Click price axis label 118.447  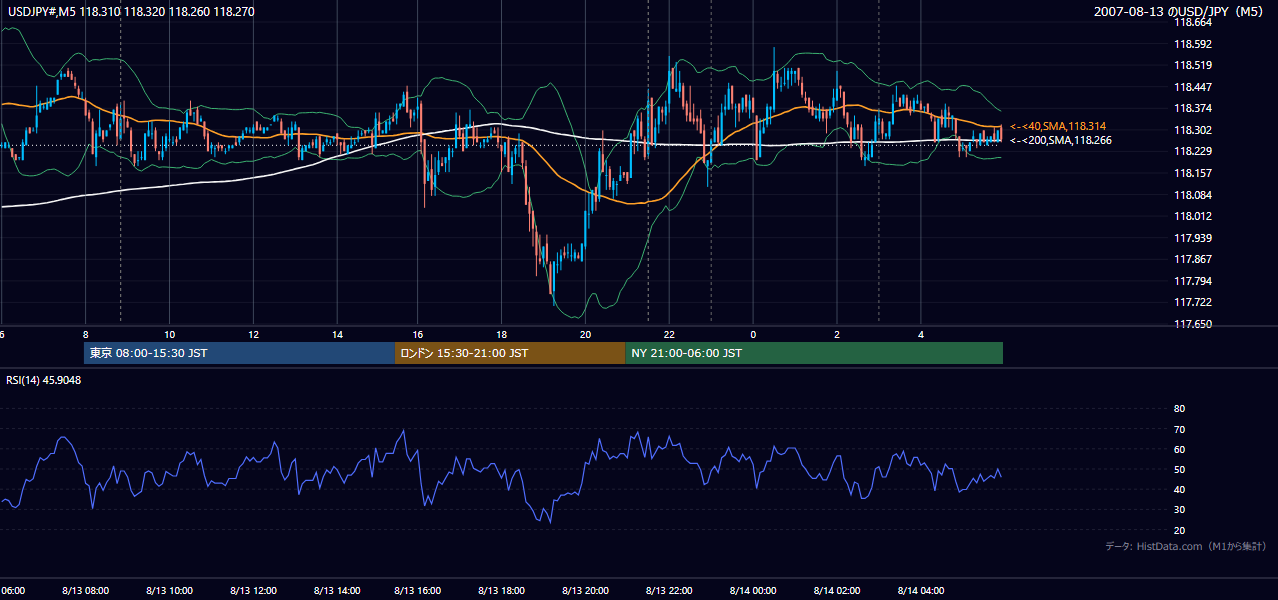pyautogui.click(x=1193, y=87)
